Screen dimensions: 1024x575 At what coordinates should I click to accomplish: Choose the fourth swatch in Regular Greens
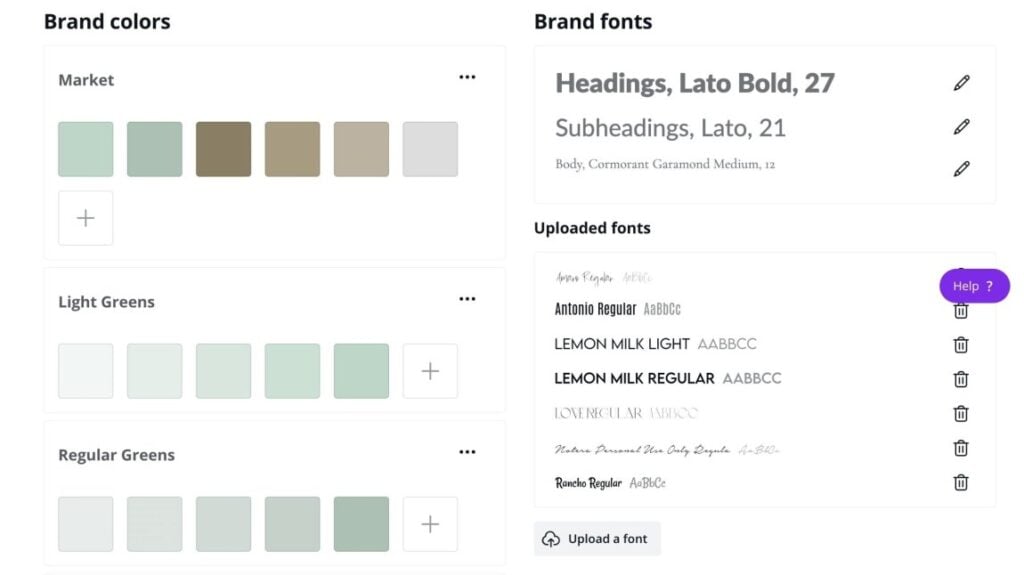293,524
